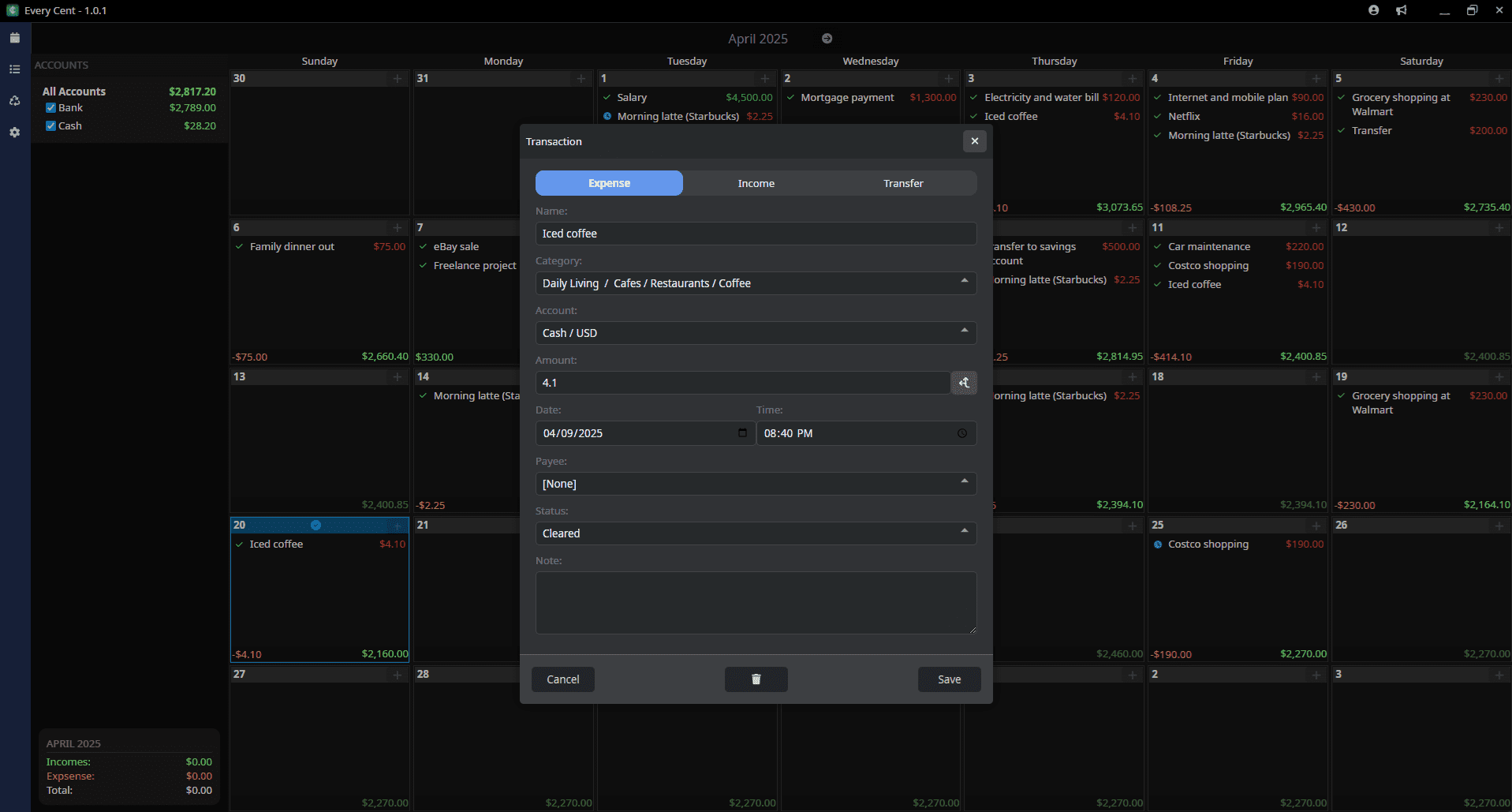
Task: Switch to the Transfer tab
Action: click(x=903, y=183)
